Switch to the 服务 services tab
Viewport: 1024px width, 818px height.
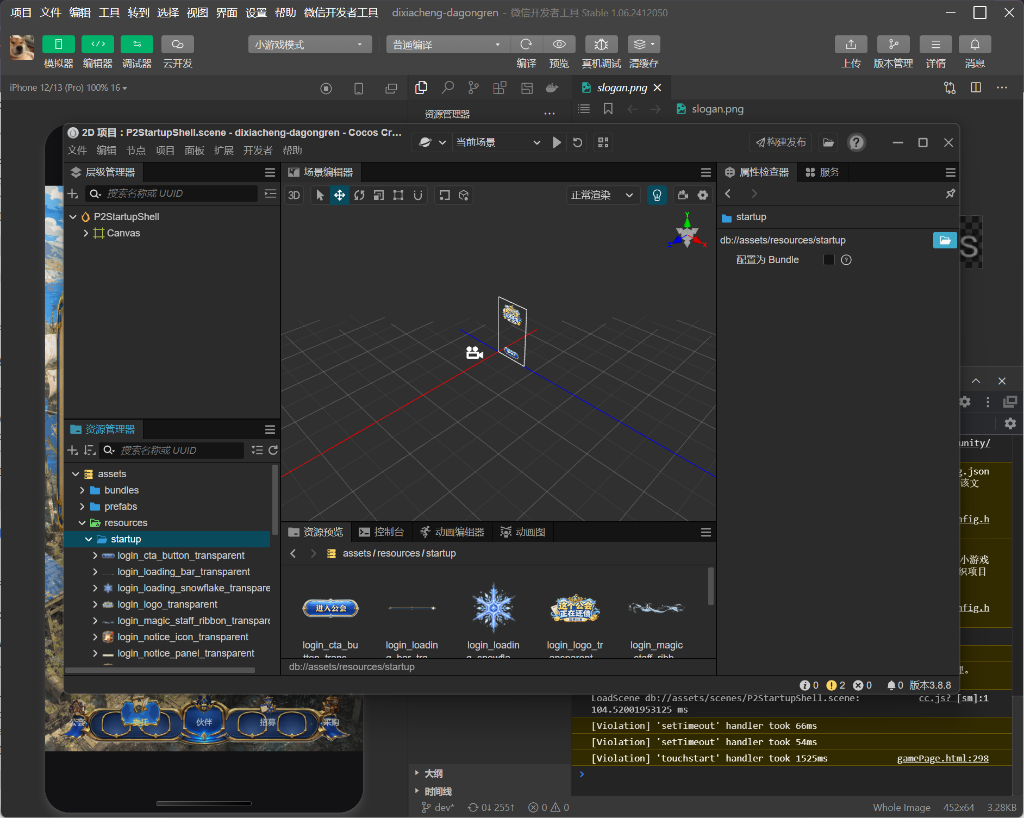click(x=822, y=172)
